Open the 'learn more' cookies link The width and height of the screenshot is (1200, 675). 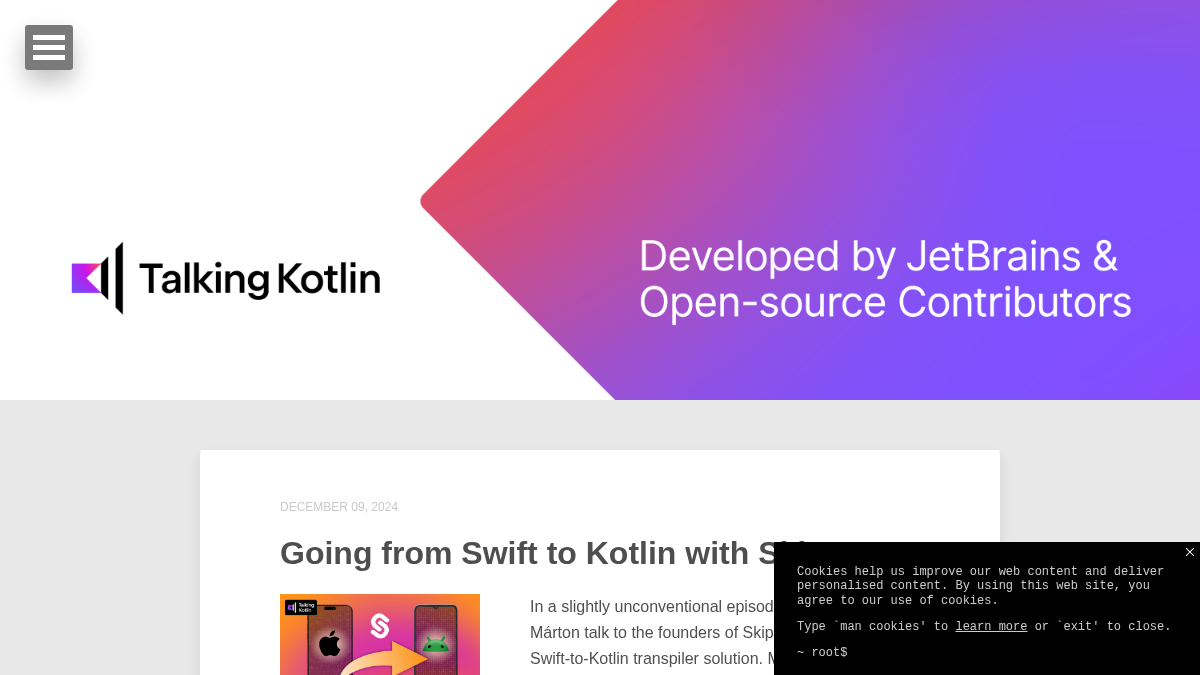[991, 627]
